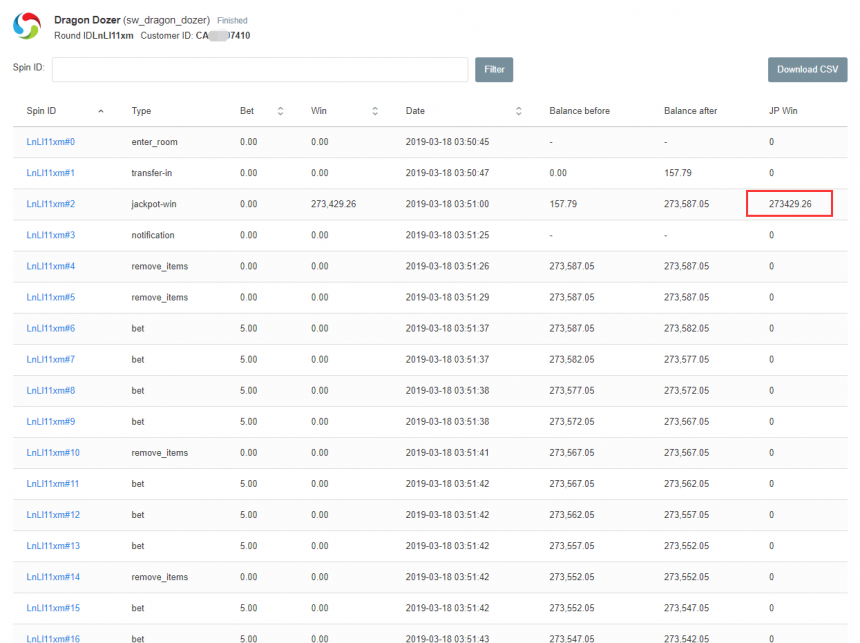
Task: Download CSV of spin history
Action: pyautogui.click(x=807, y=69)
